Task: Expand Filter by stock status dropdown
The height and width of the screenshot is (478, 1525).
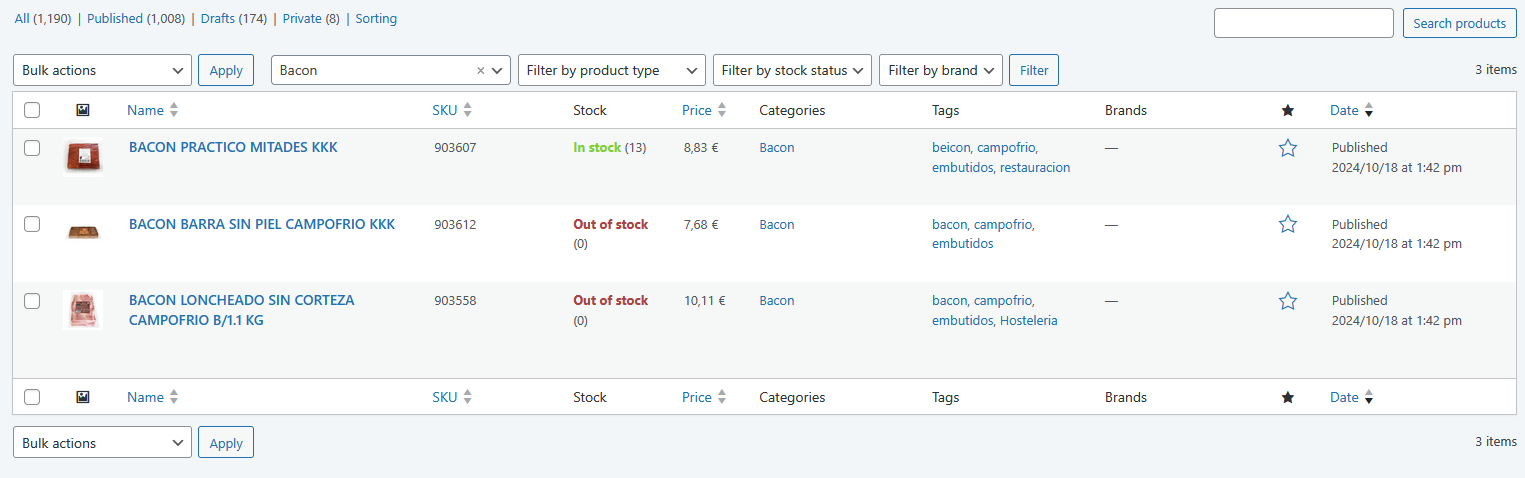Action: (x=792, y=70)
